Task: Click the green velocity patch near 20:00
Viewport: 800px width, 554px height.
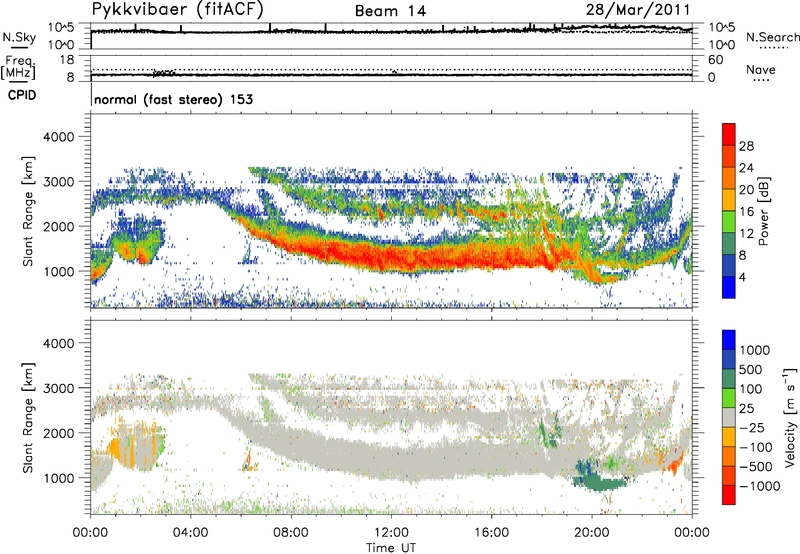Action: [x=599, y=482]
